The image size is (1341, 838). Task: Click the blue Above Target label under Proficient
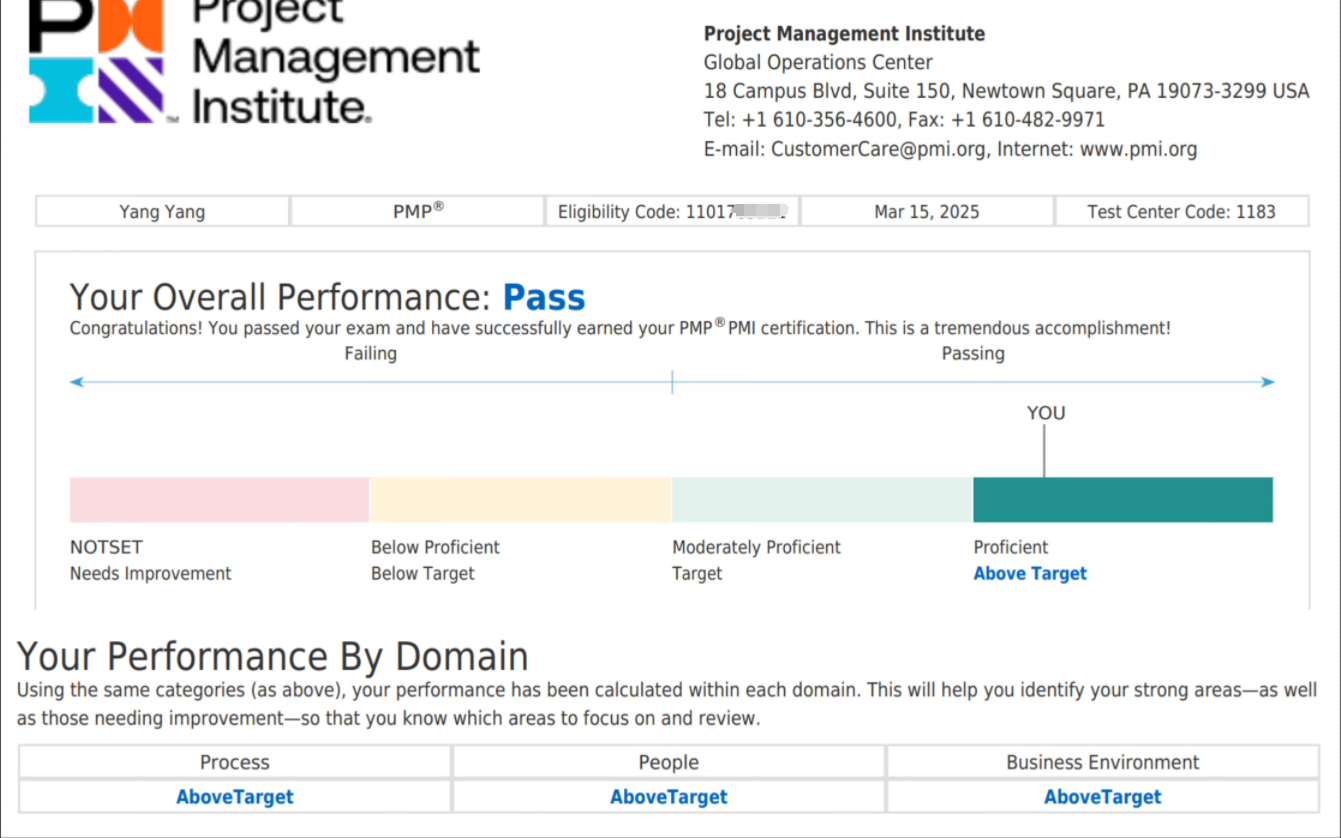(x=1030, y=574)
